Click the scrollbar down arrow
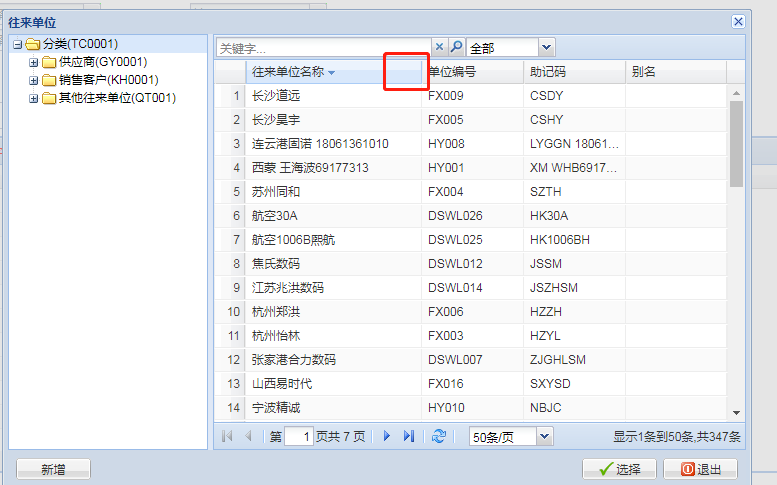The image size is (777, 485). pos(736,413)
